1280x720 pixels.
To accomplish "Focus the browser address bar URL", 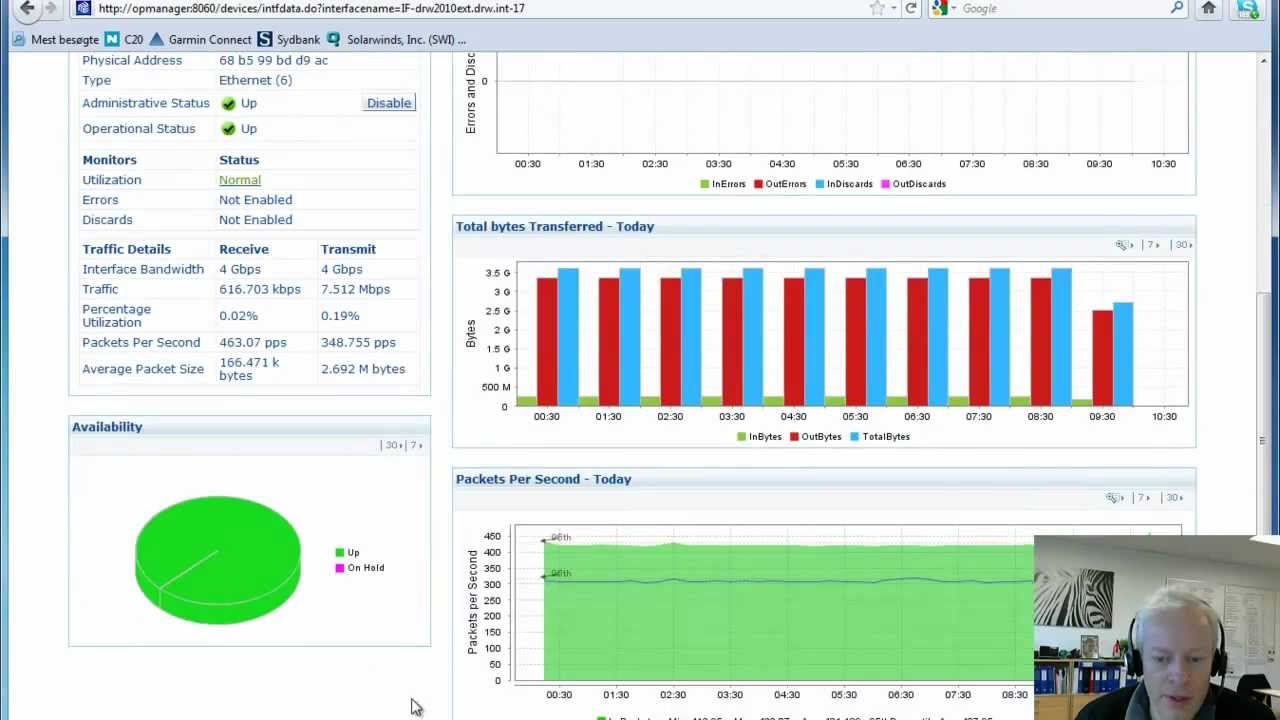I will [x=480, y=8].
